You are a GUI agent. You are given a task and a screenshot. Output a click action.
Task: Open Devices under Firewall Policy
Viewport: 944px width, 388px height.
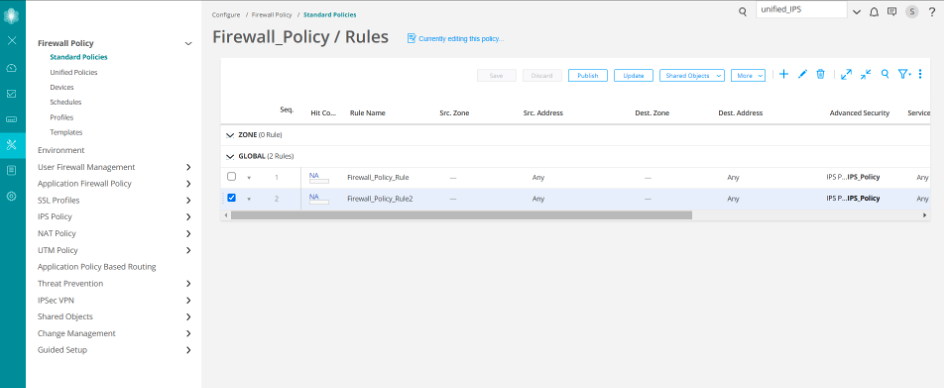[x=61, y=87]
